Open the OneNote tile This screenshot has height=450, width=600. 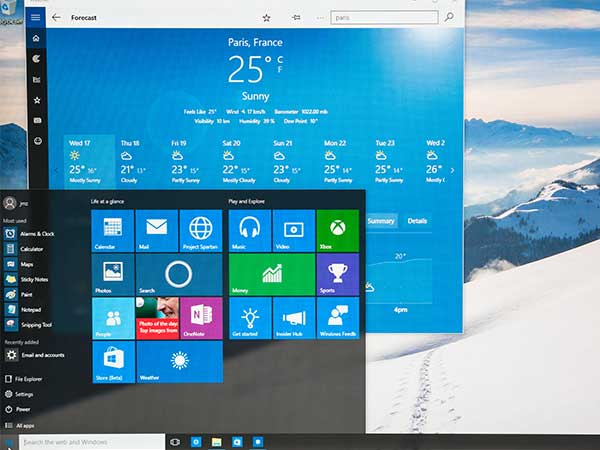point(201,317)
